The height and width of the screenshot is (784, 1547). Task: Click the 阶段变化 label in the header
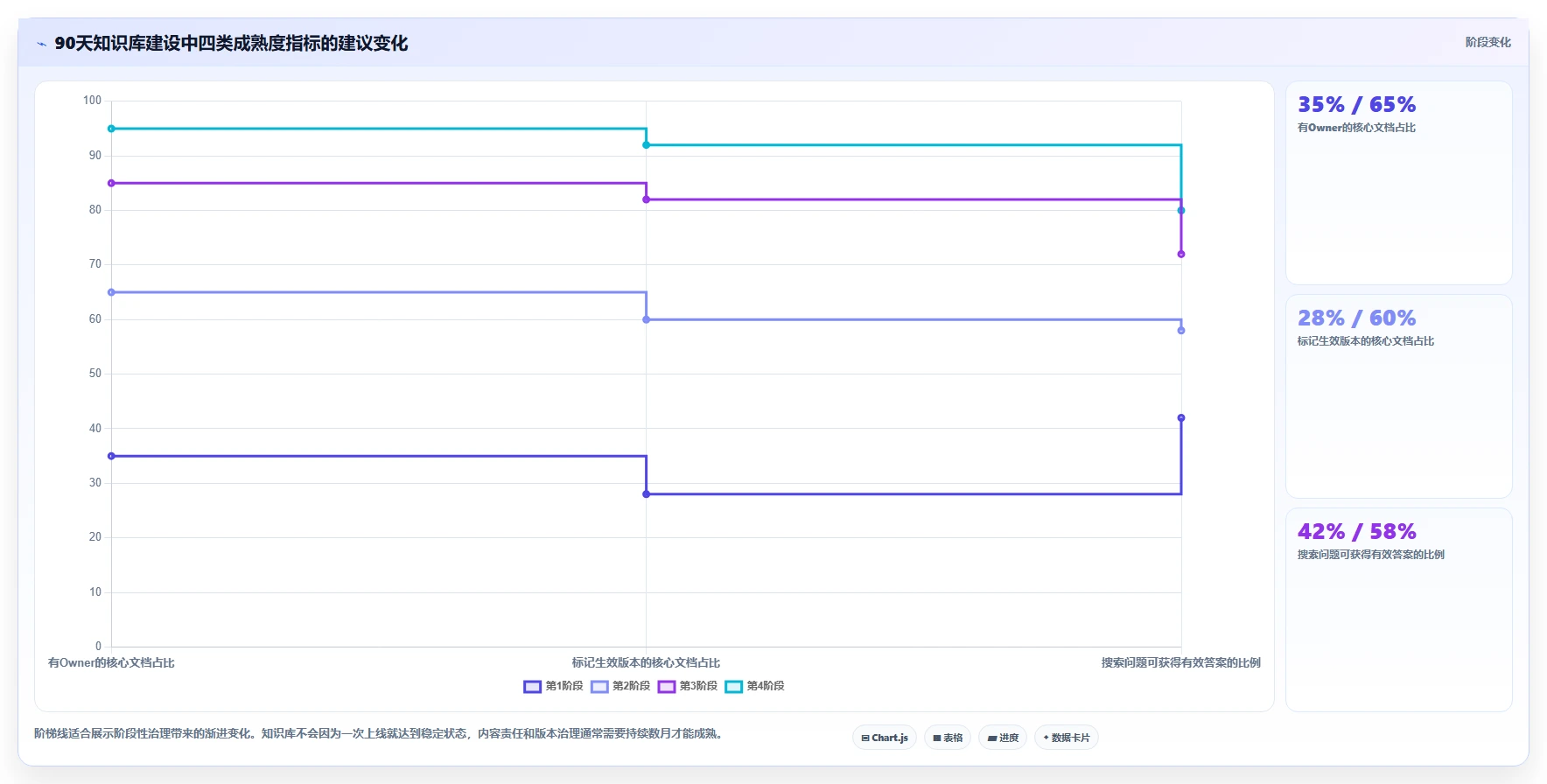click(1488, 42)
